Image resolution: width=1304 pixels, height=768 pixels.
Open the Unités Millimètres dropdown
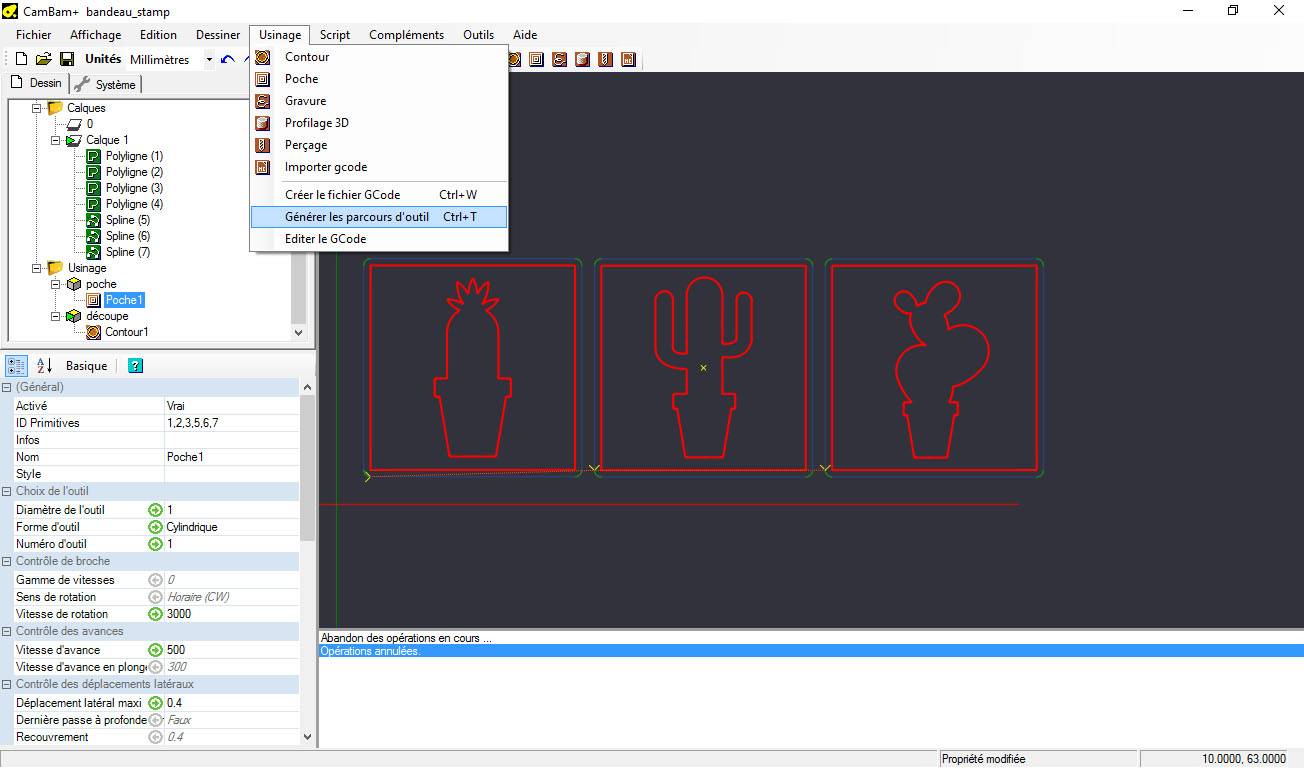[209, 60]
